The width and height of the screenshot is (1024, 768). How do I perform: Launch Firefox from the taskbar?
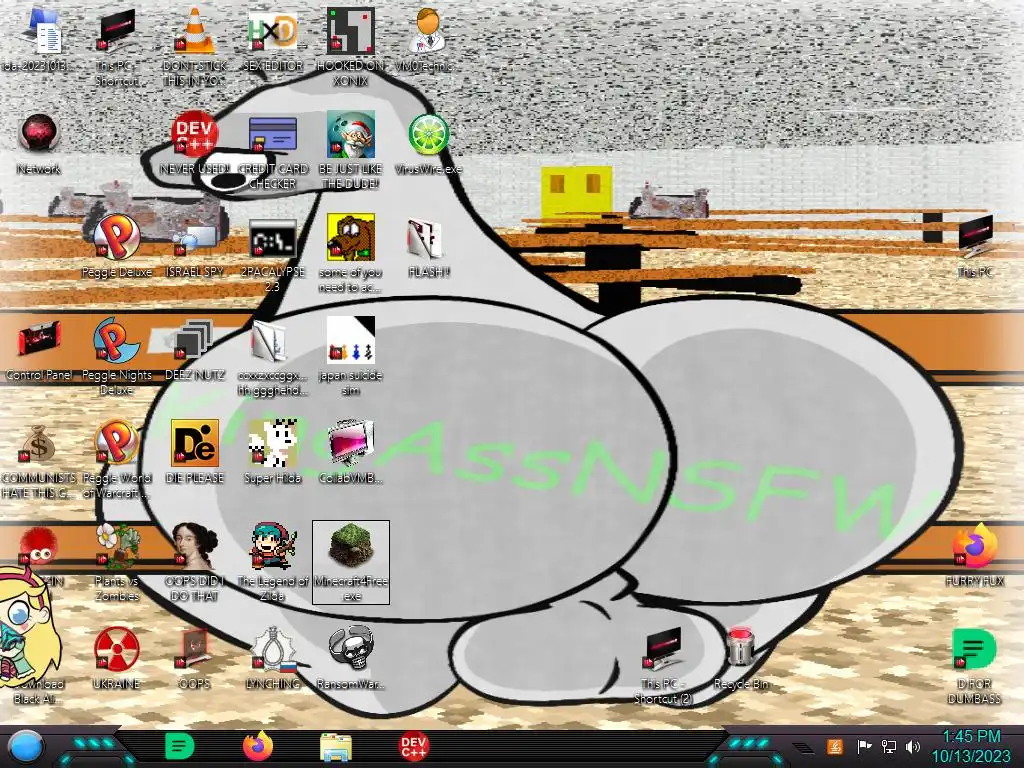[x=259, y=746]
